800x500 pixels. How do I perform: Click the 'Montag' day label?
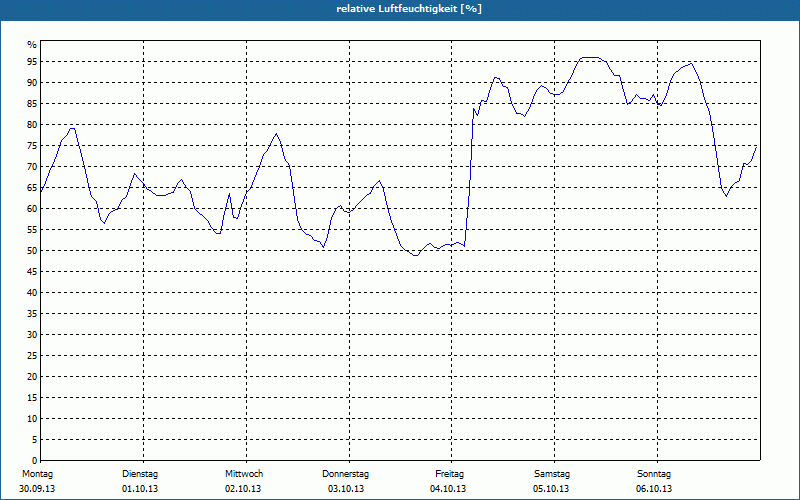coord(37,474)
